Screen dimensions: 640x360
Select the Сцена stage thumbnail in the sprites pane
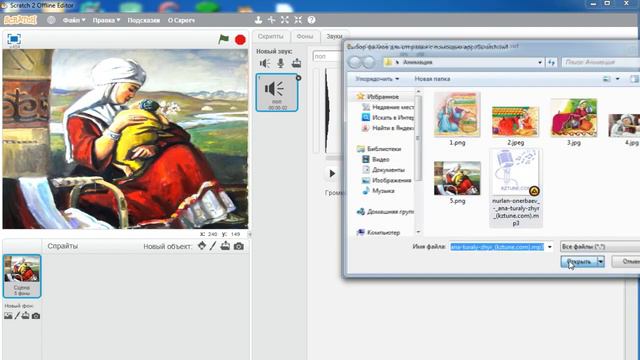point(22,276)
